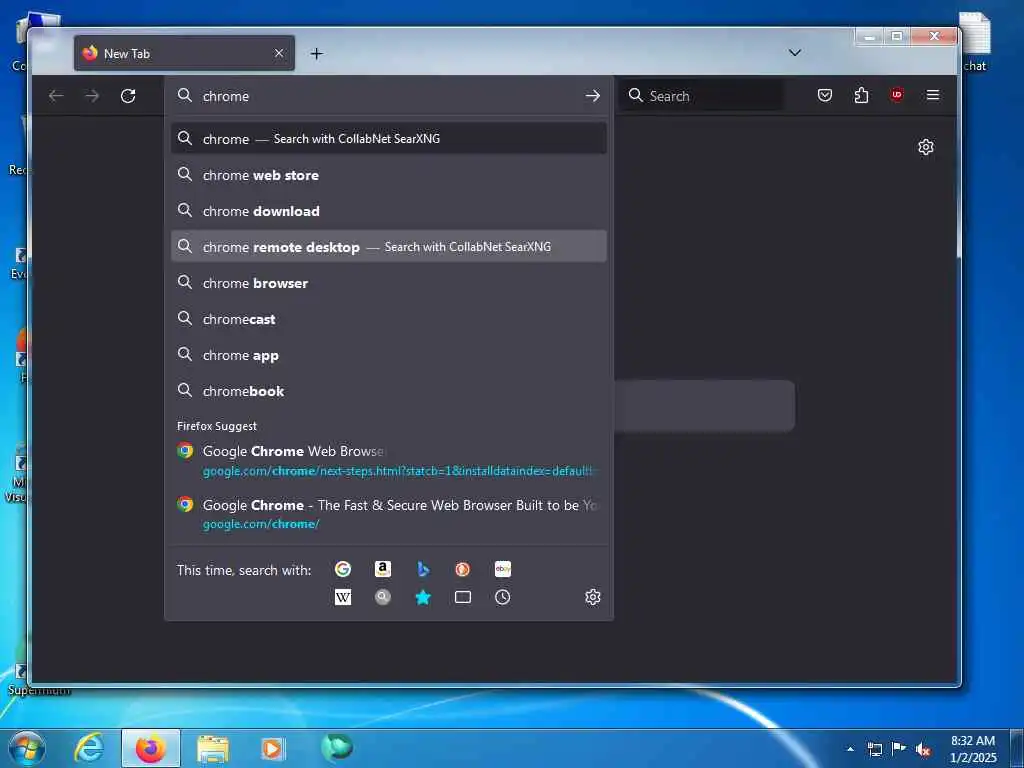The width and height of the screenshot is (1024, 768).
Task: Choose the 'chrome web store' suggestion
Action: pos(389,175)
